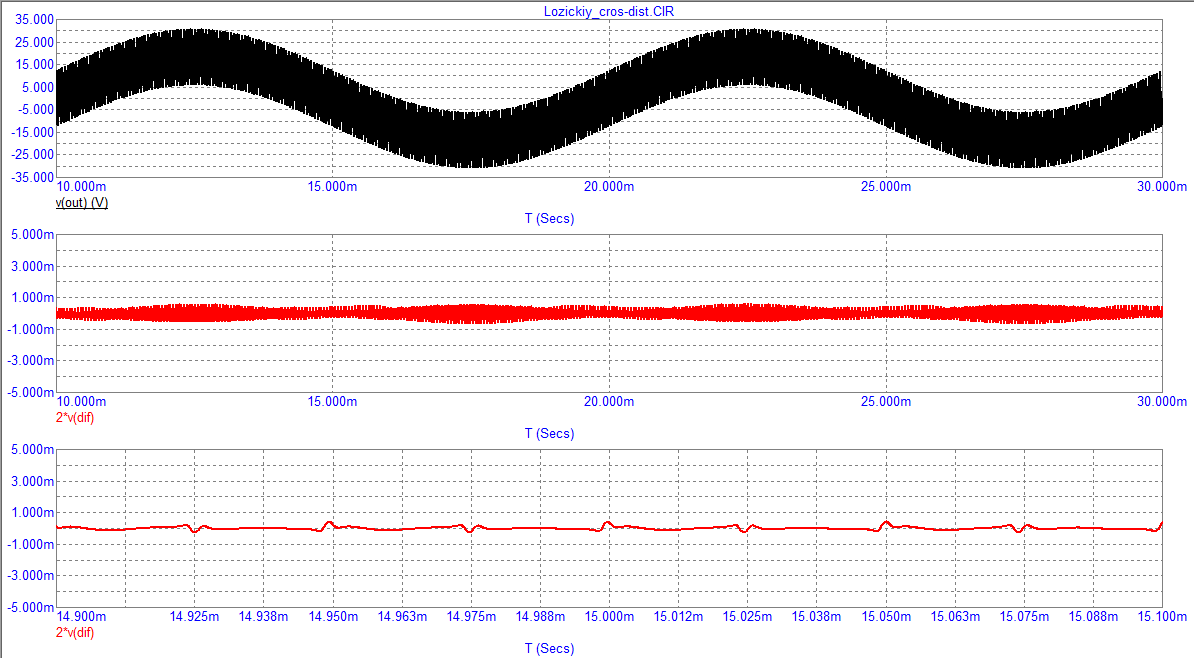Click the -5.000m tick on the middle plot Y axis
The height and width of the screenshot is (658, 1194).
31,393
